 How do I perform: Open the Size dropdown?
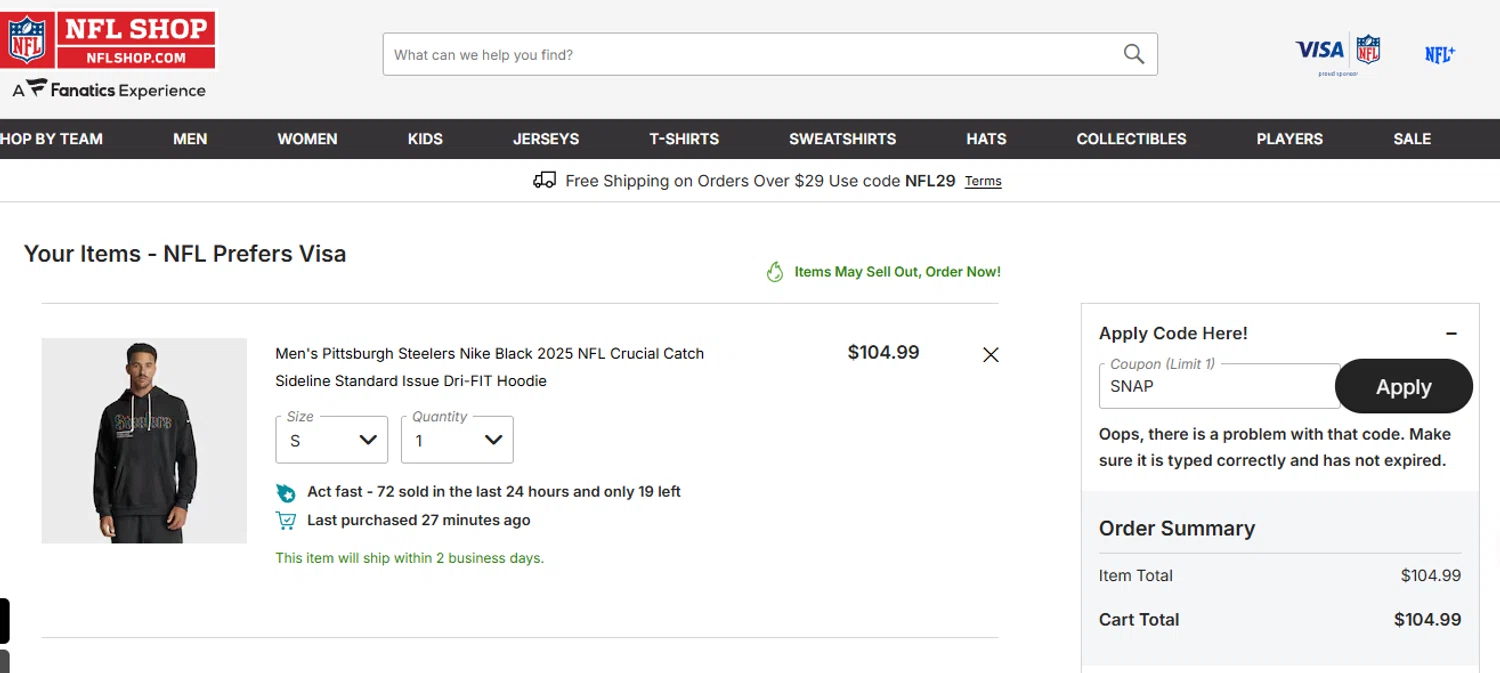(331, 440)
